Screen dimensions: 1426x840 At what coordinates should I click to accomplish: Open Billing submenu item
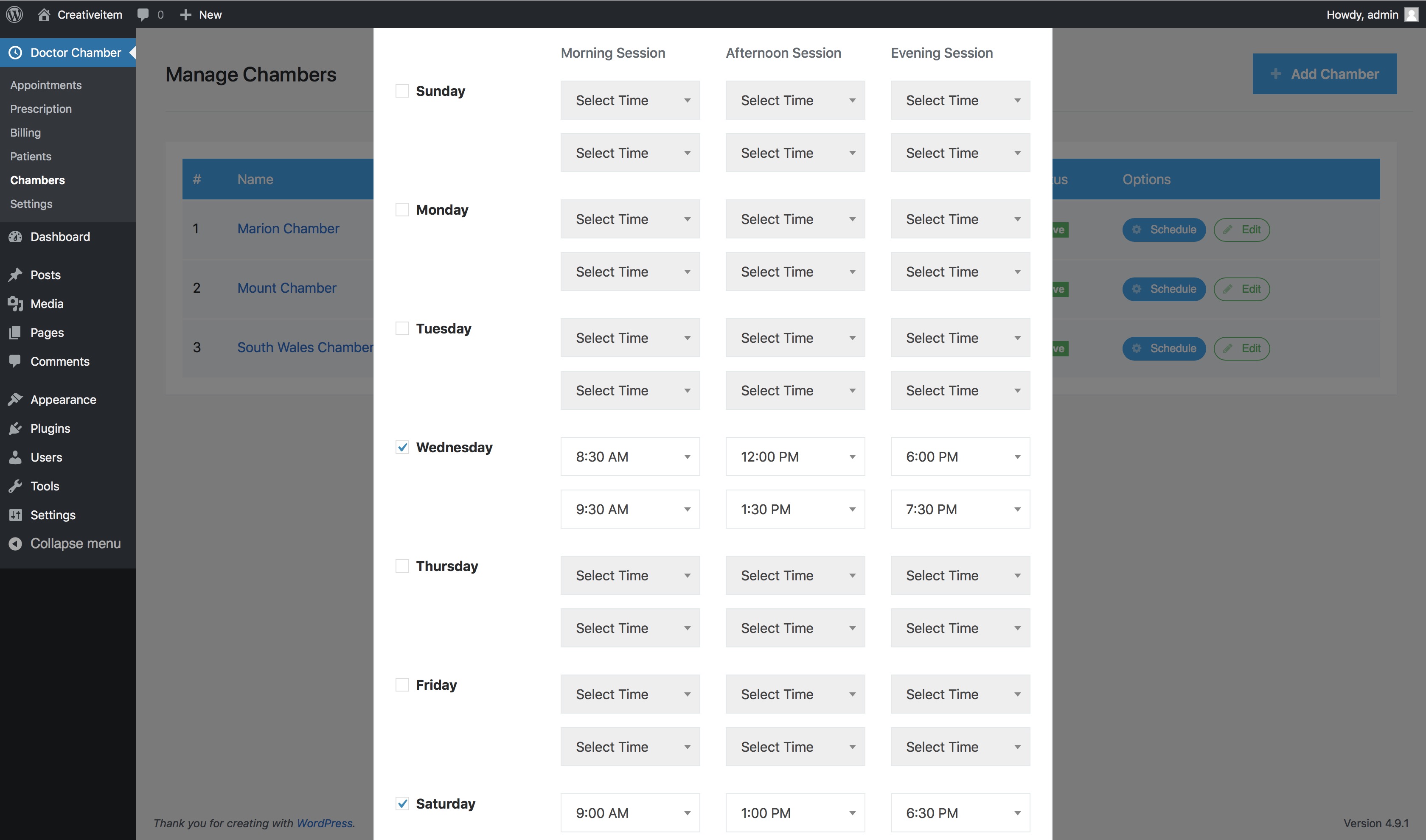(25, 132)
